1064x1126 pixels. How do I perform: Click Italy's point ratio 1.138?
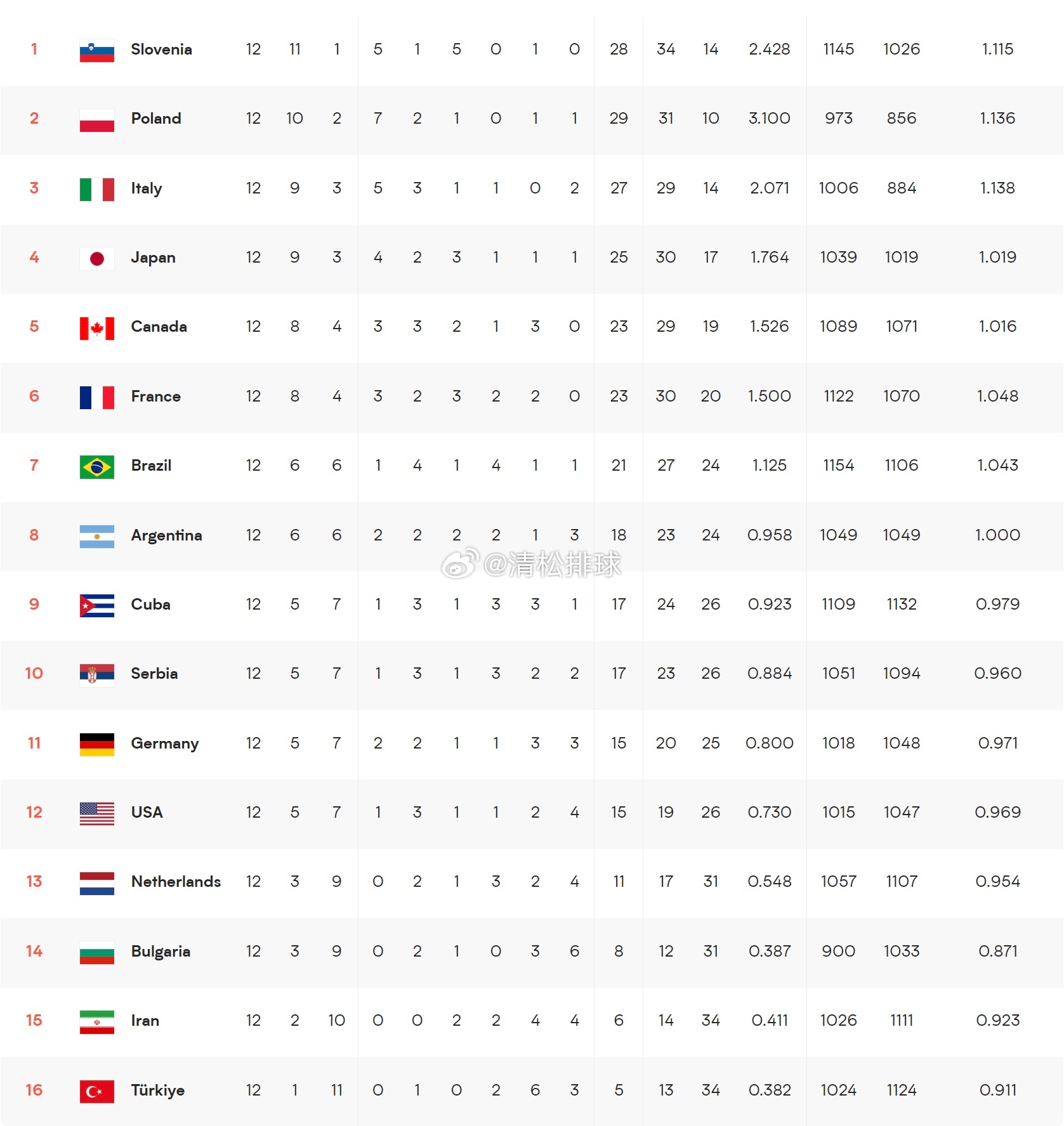(997, 188)
